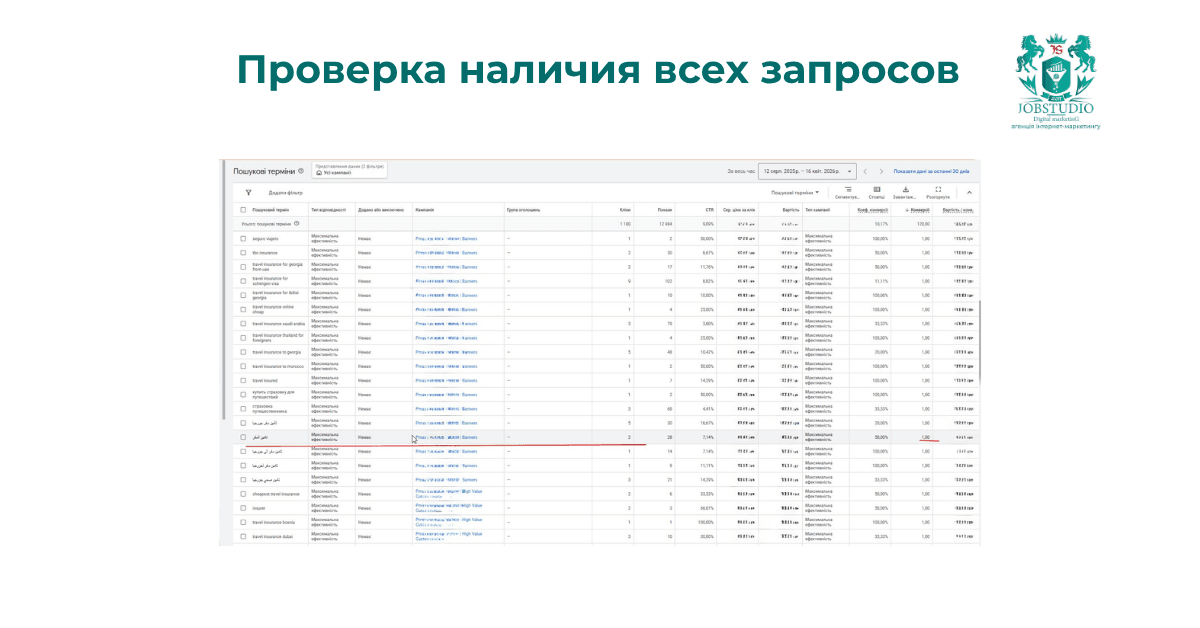Open campaign link in travel insured row

pos(446,380)
